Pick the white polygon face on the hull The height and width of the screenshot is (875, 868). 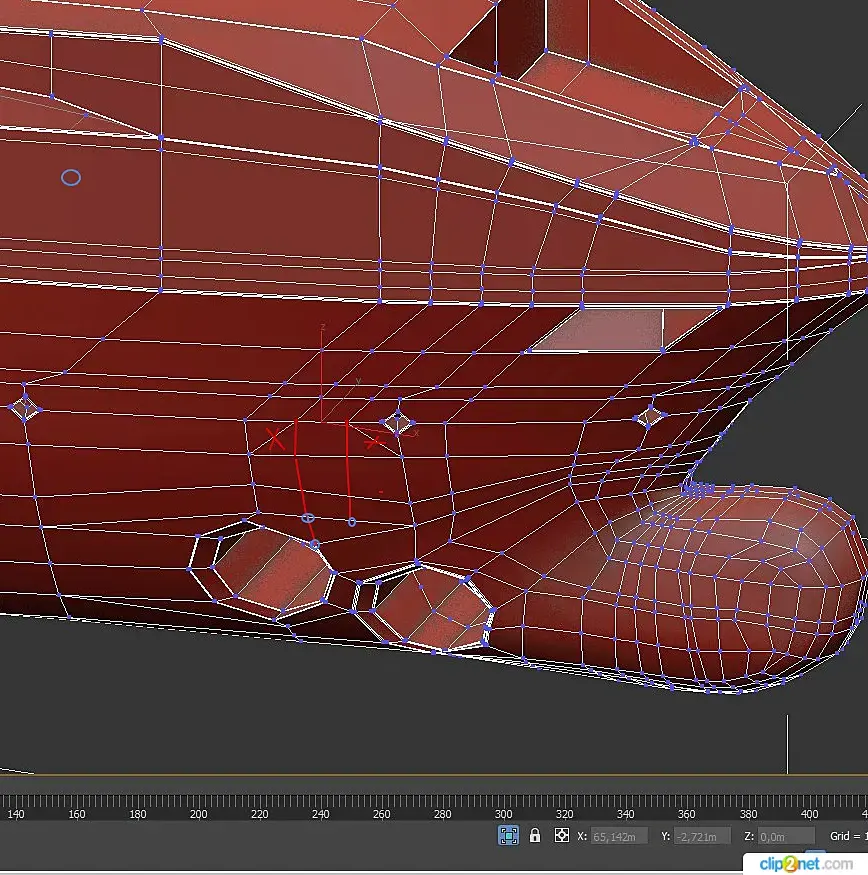point(607,330)
